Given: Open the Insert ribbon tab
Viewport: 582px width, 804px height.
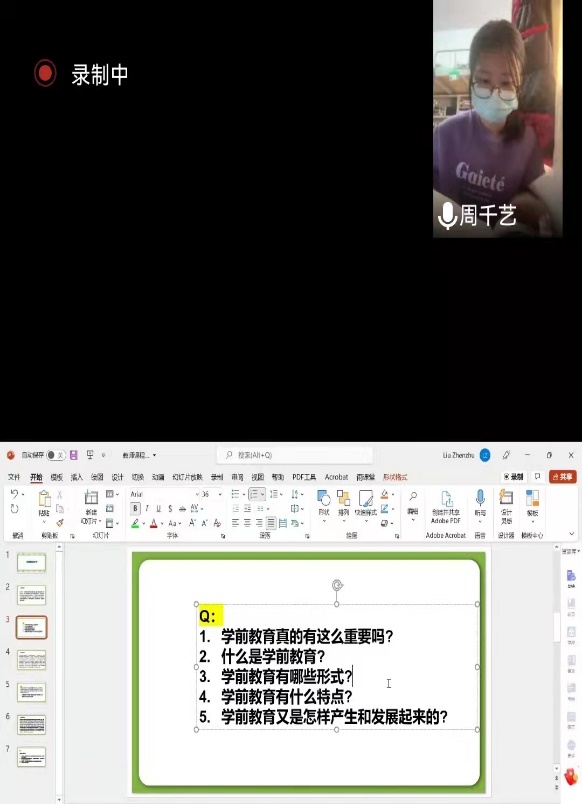Looking at the screenshot, I should click(x=76, y=477).
